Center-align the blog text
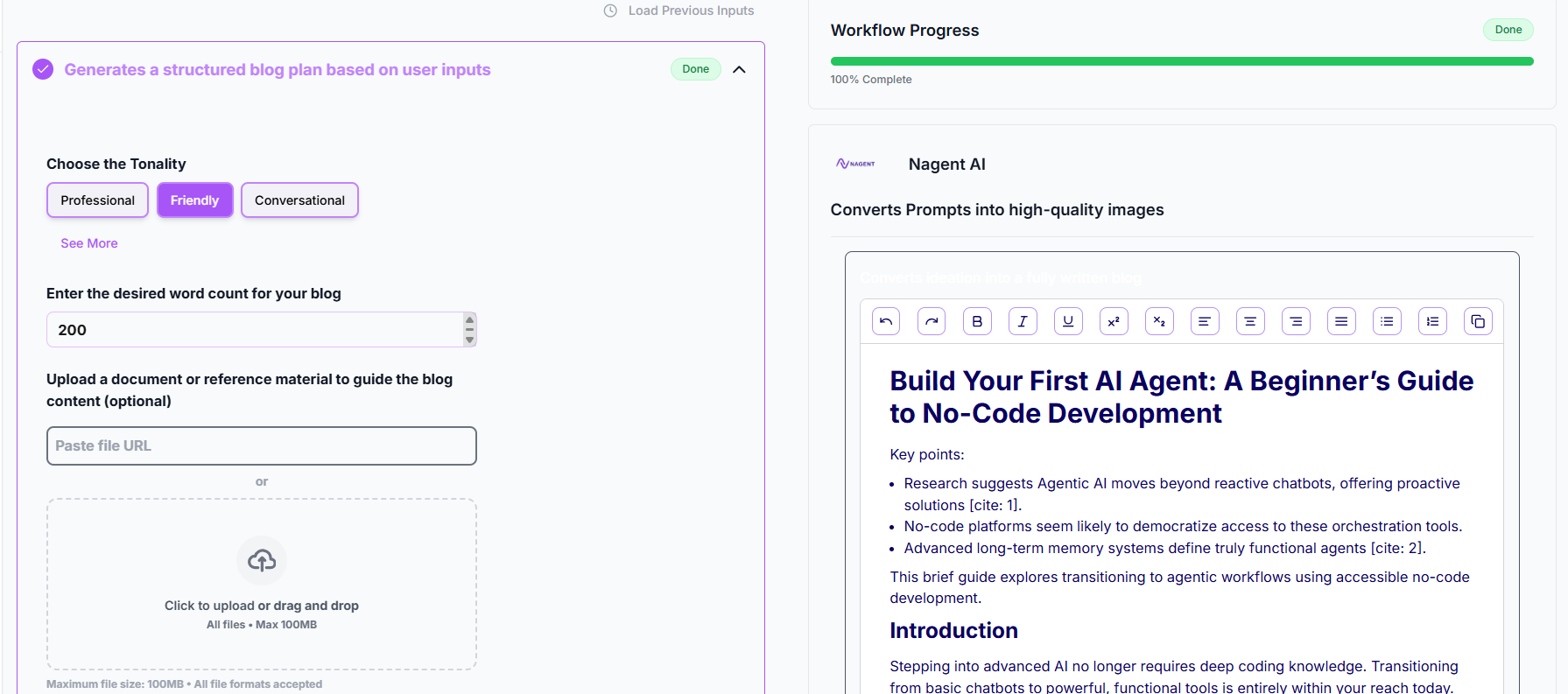The height and width of the screenshot is (694, 1568). click(1250, 322)
